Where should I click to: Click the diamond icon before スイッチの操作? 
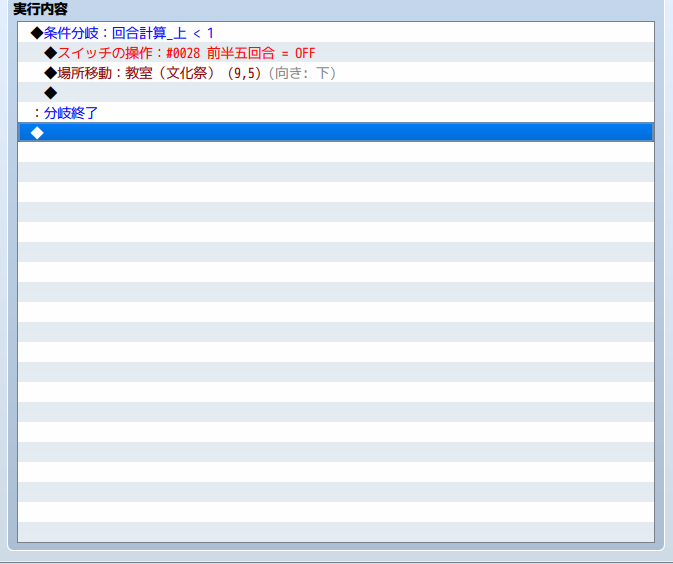click(x=51, y=53)
